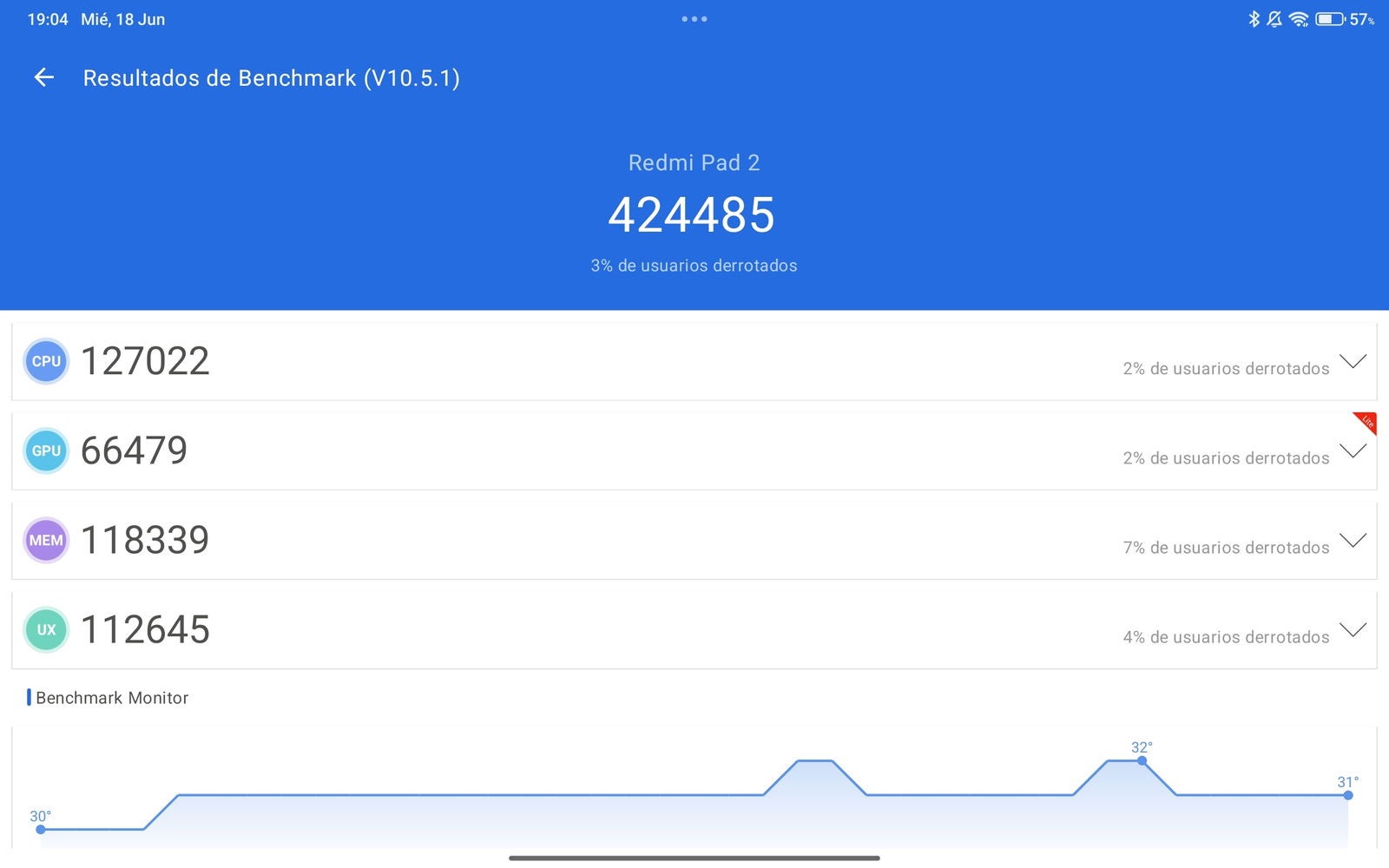Tap the UX score badge icon

[46, 629]
